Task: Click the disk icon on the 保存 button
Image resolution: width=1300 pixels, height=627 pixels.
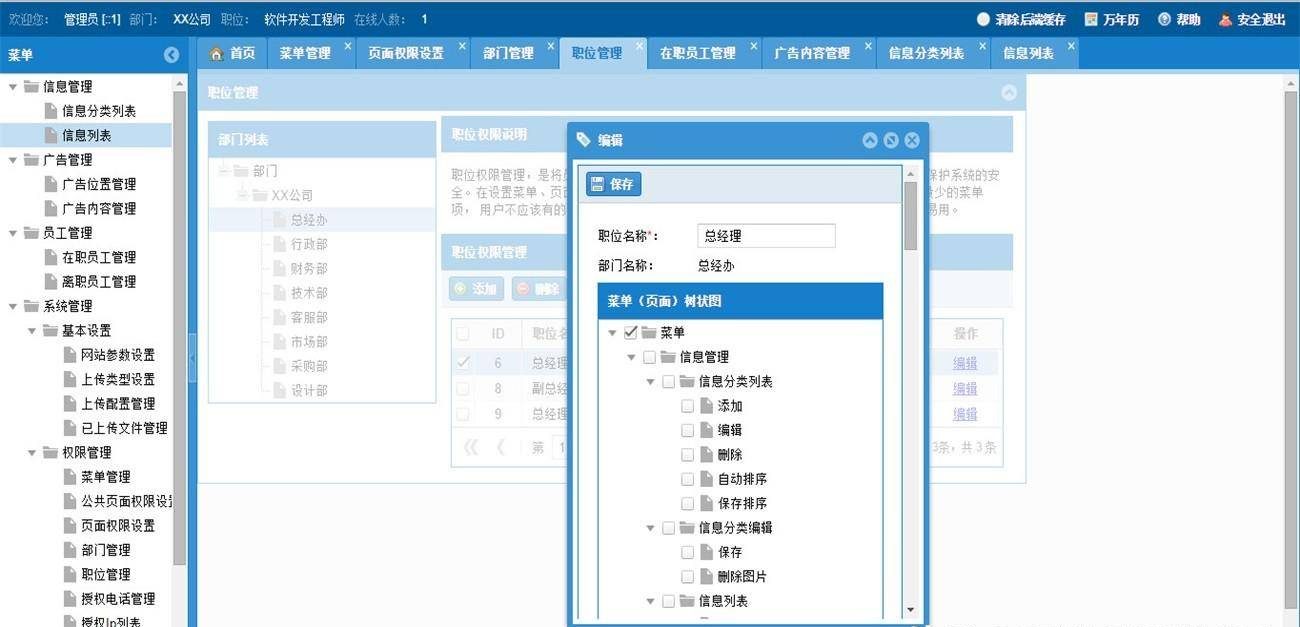Action: tap(597, 184)
